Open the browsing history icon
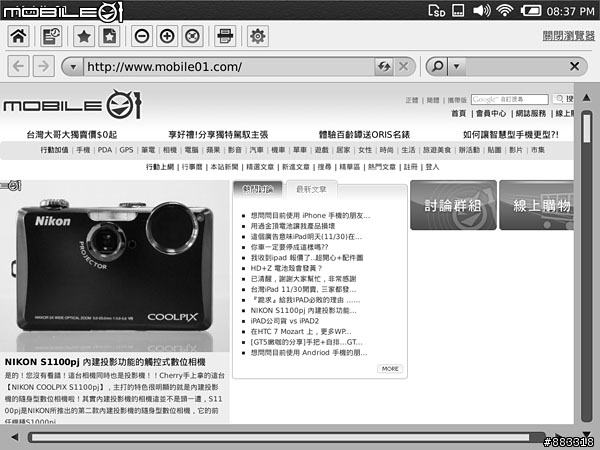 (51, 36)
